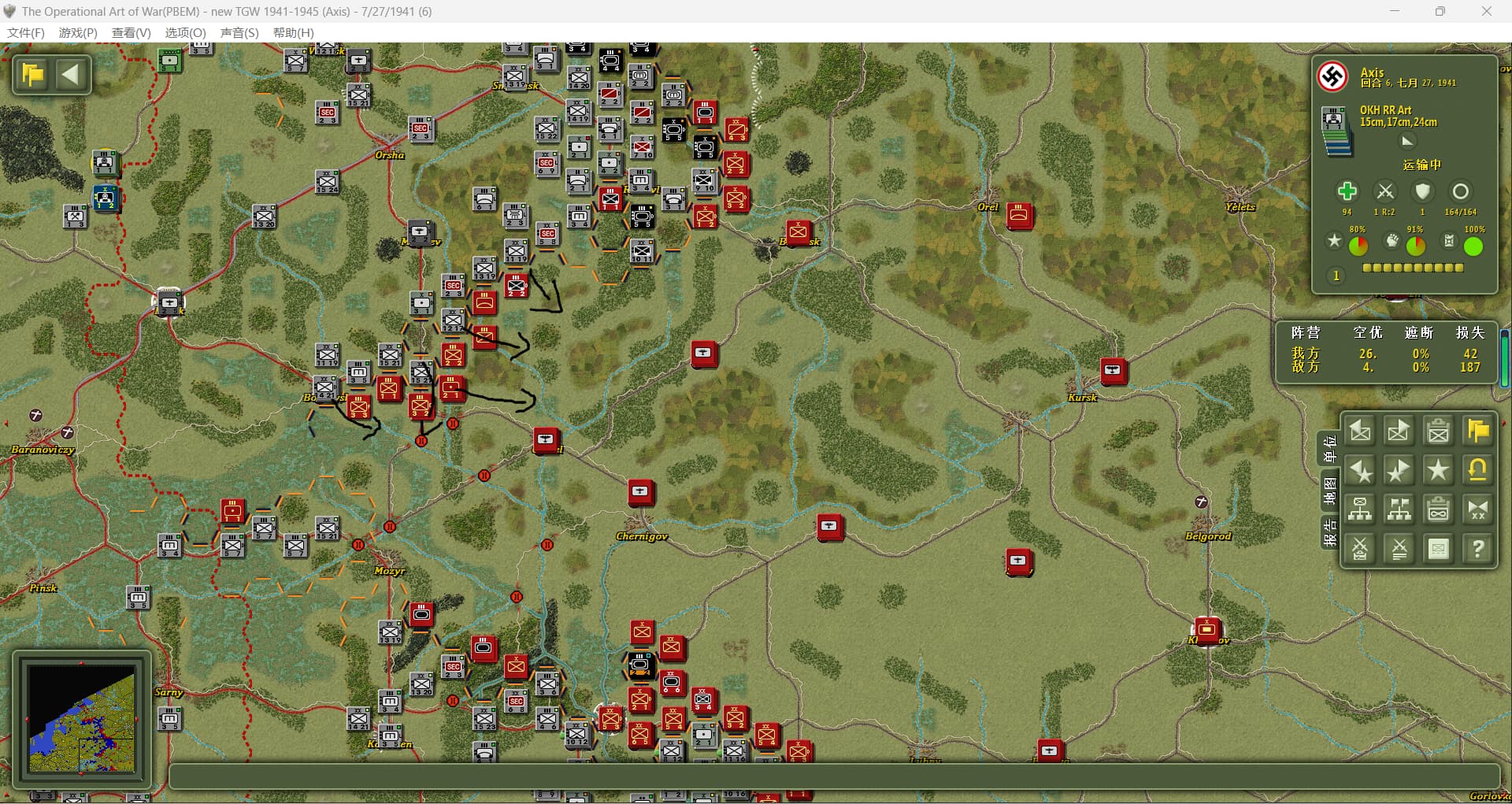Click the number 1 circle in unit panel
The width and height of the screenshot is (1512, 804).
click(1336, 276)
